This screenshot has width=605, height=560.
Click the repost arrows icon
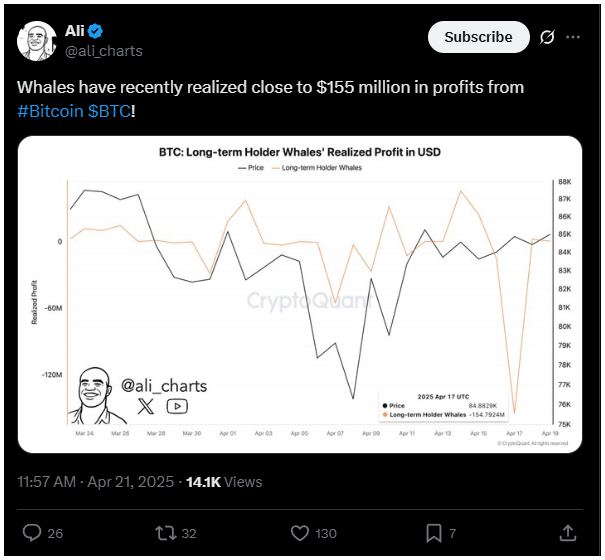coord(166,533)
